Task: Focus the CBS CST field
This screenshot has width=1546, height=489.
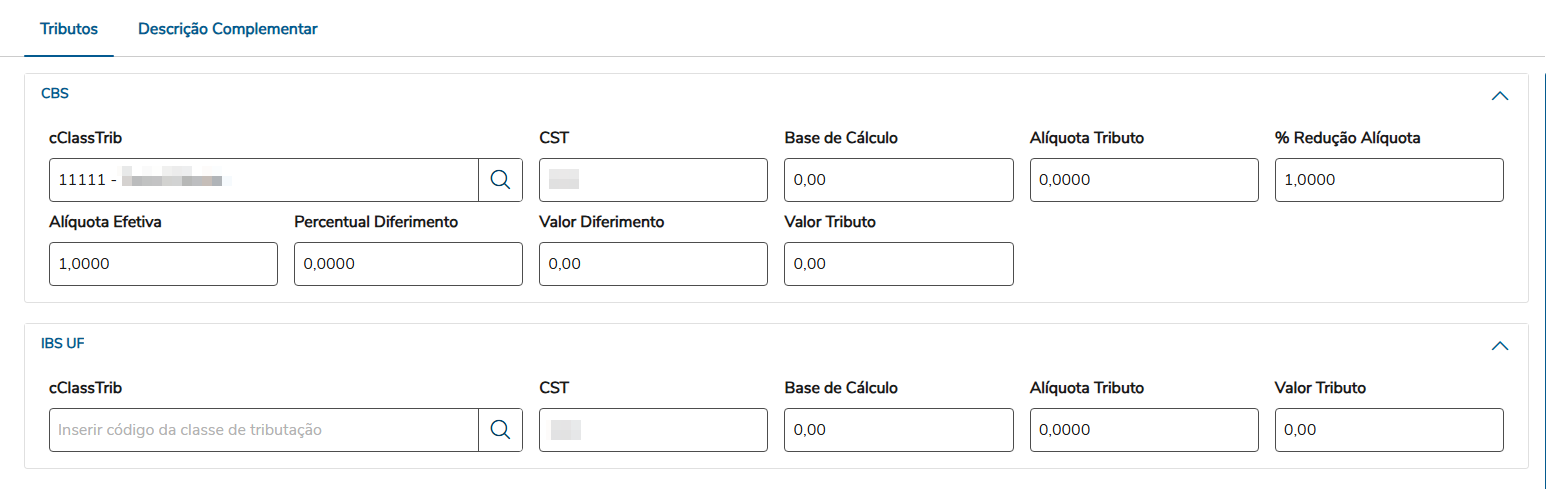Action: coord(653,180)
